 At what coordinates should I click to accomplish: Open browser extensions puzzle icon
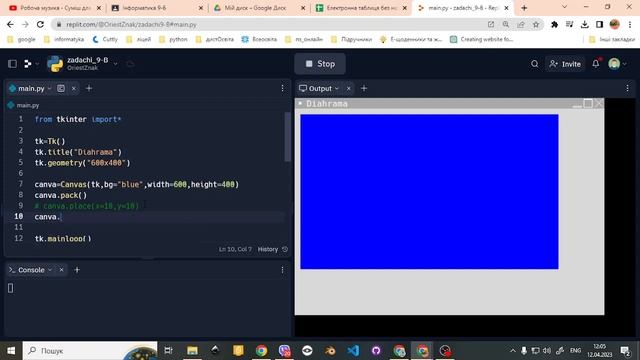[554, 24]
